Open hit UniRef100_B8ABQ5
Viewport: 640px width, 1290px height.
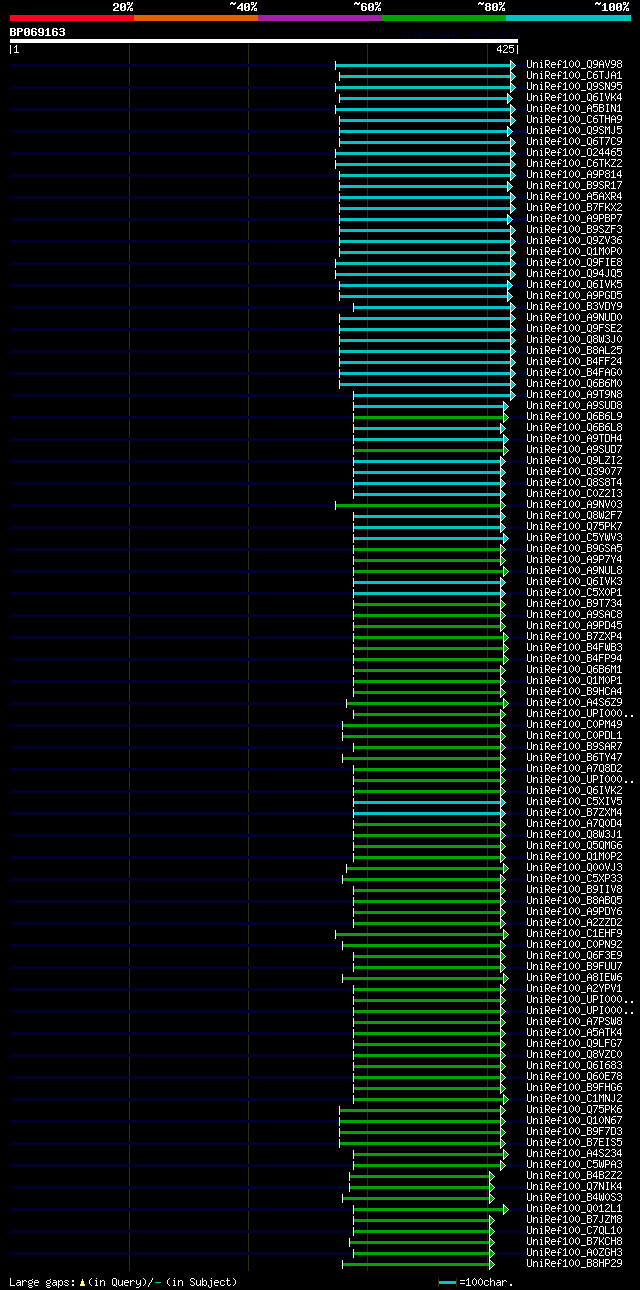coord(574,900)
